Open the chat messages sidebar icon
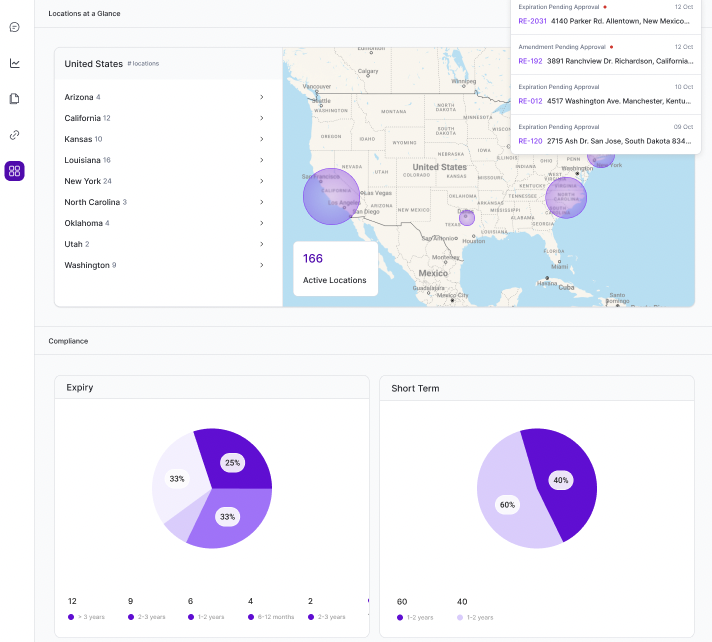Viewport: 712px width, 642px height. tap(14, 27)
